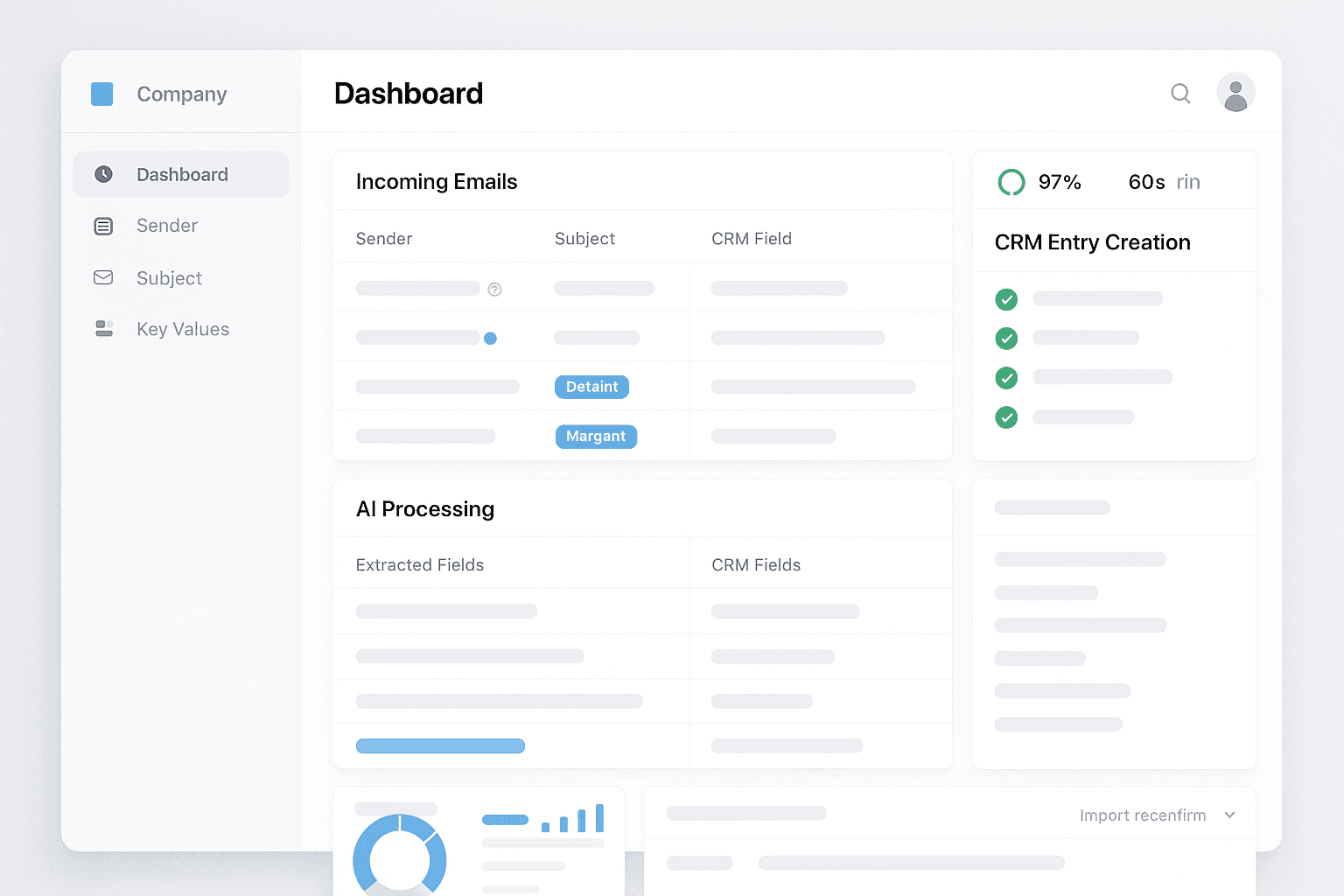
Task: Click the blue Company logo square
Action: 102,94
